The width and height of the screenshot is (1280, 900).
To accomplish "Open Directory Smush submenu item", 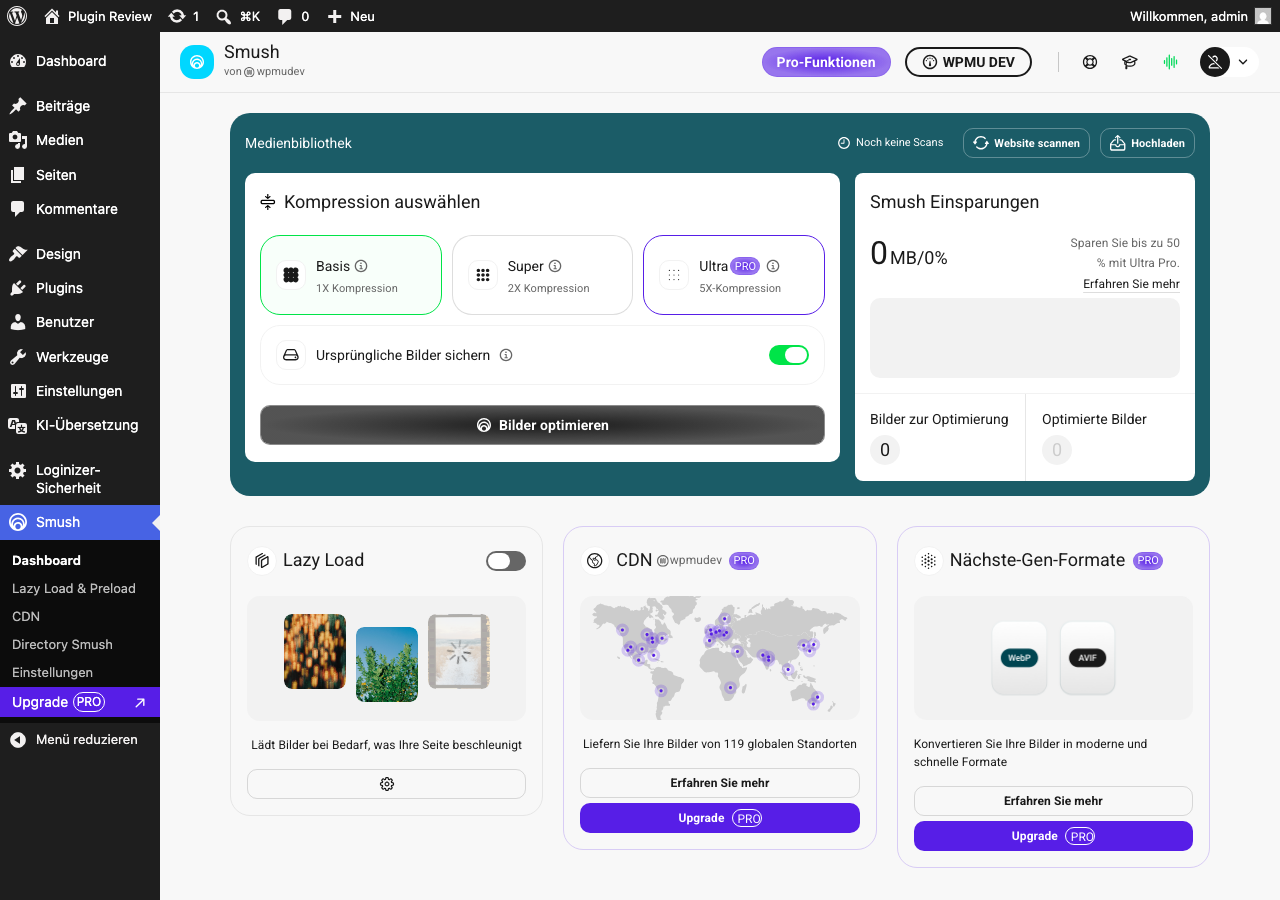I will pos(62,644).
